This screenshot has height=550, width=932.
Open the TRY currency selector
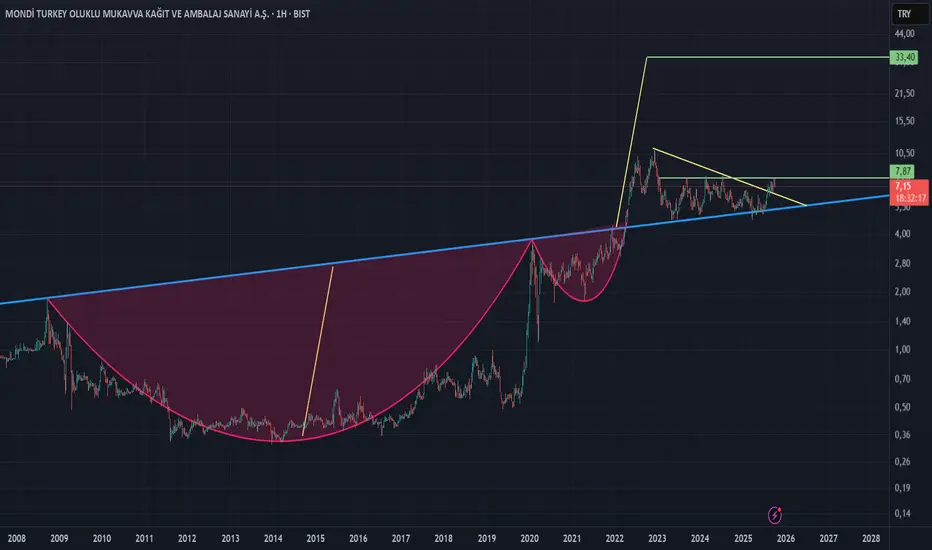point(910,14)
